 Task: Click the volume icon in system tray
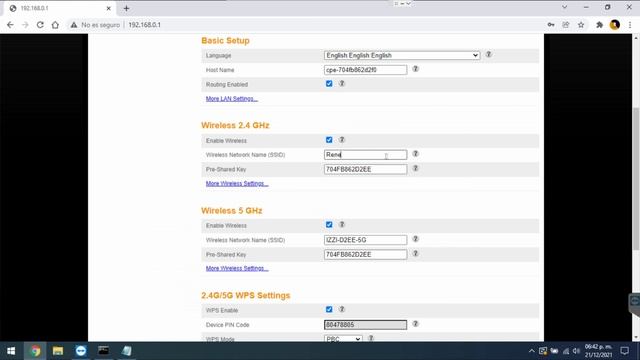[576, 351]
